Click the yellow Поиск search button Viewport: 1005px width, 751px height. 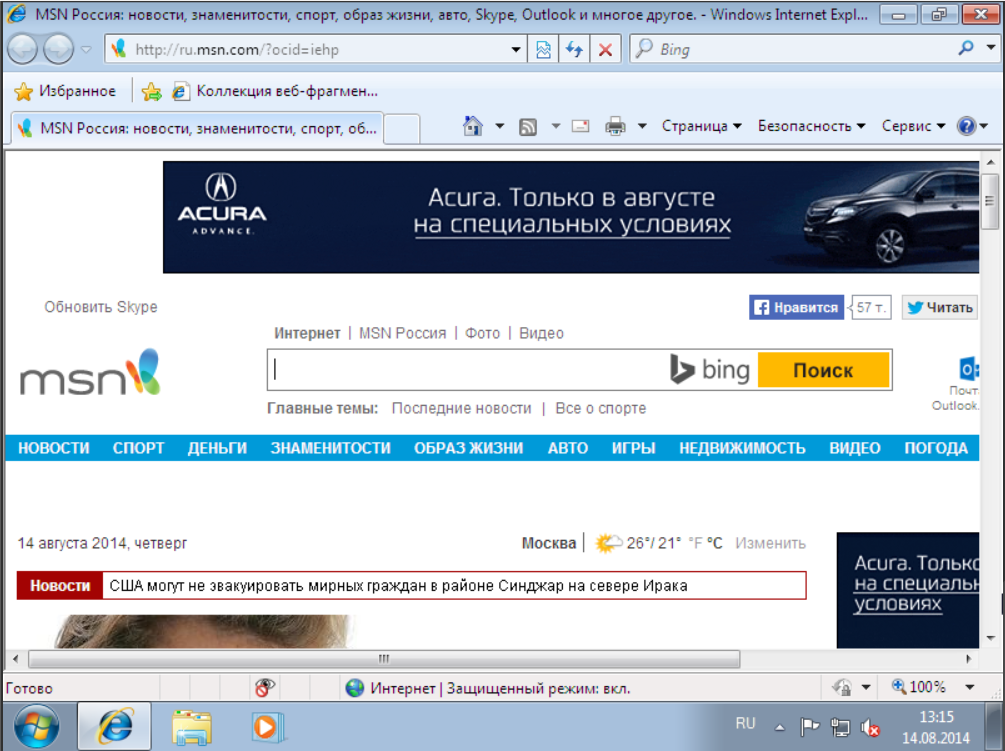click(x=824, y=370)
